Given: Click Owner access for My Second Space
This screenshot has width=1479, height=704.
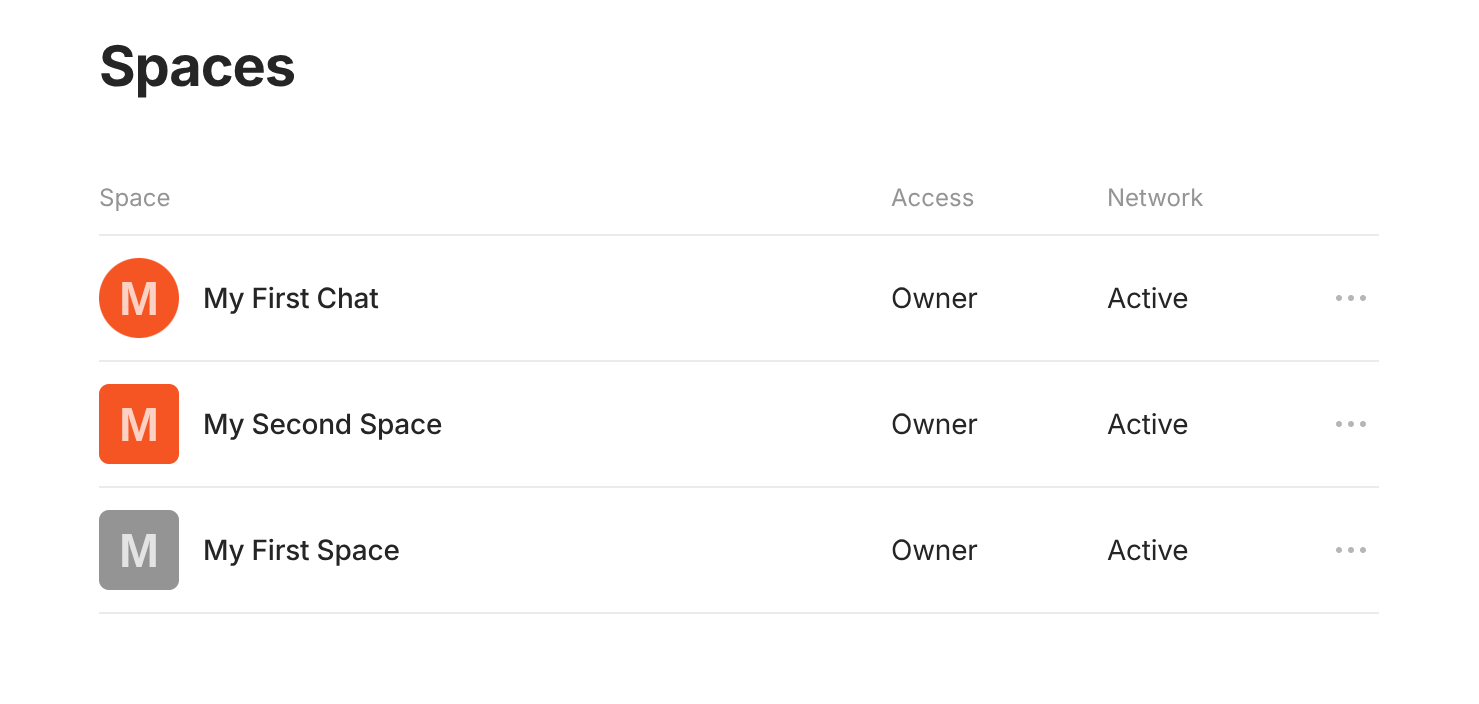Looking at the screenshot, I should [934, 424].
